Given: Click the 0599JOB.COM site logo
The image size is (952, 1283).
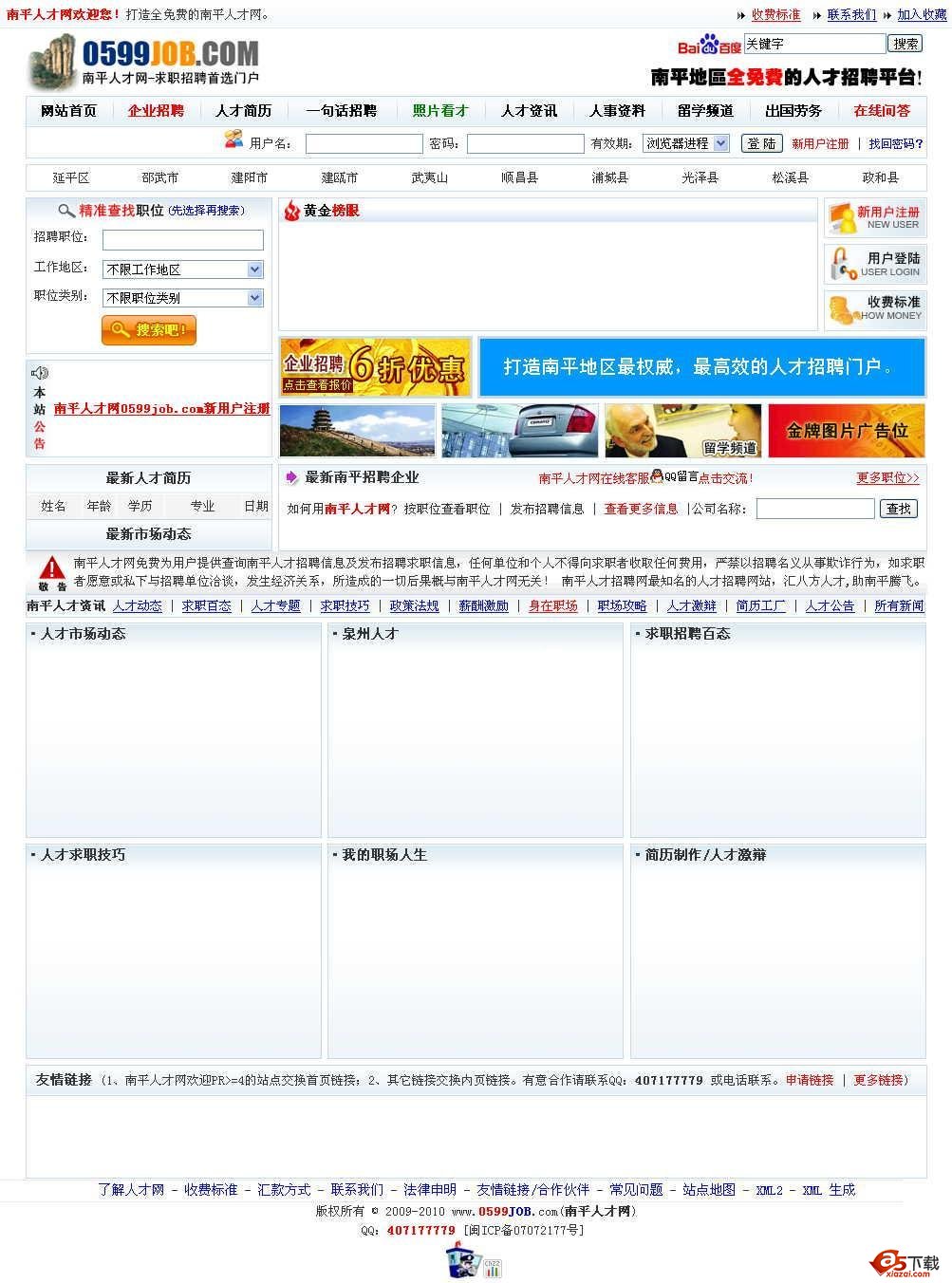Looking at the screenshot, I should [x=144, y=61].
